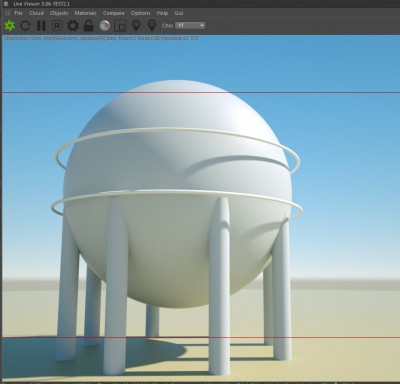The image size is (400, 384).
Task: Toggle clay mode with the sphere icon
Action: pyautogui.click(x=105, y=26)
